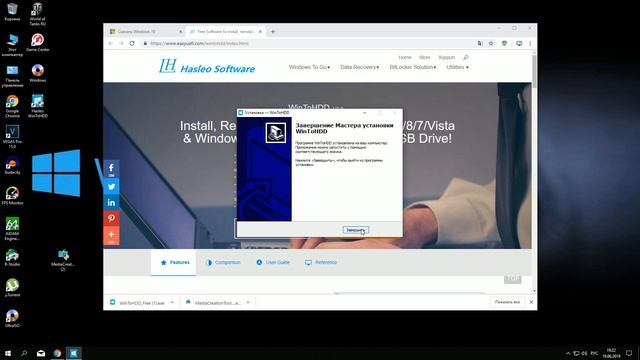Viewport: 640px width, 360px height.
Task: Open MediaCreationTool desktop icon
Action: pos(63,260)
